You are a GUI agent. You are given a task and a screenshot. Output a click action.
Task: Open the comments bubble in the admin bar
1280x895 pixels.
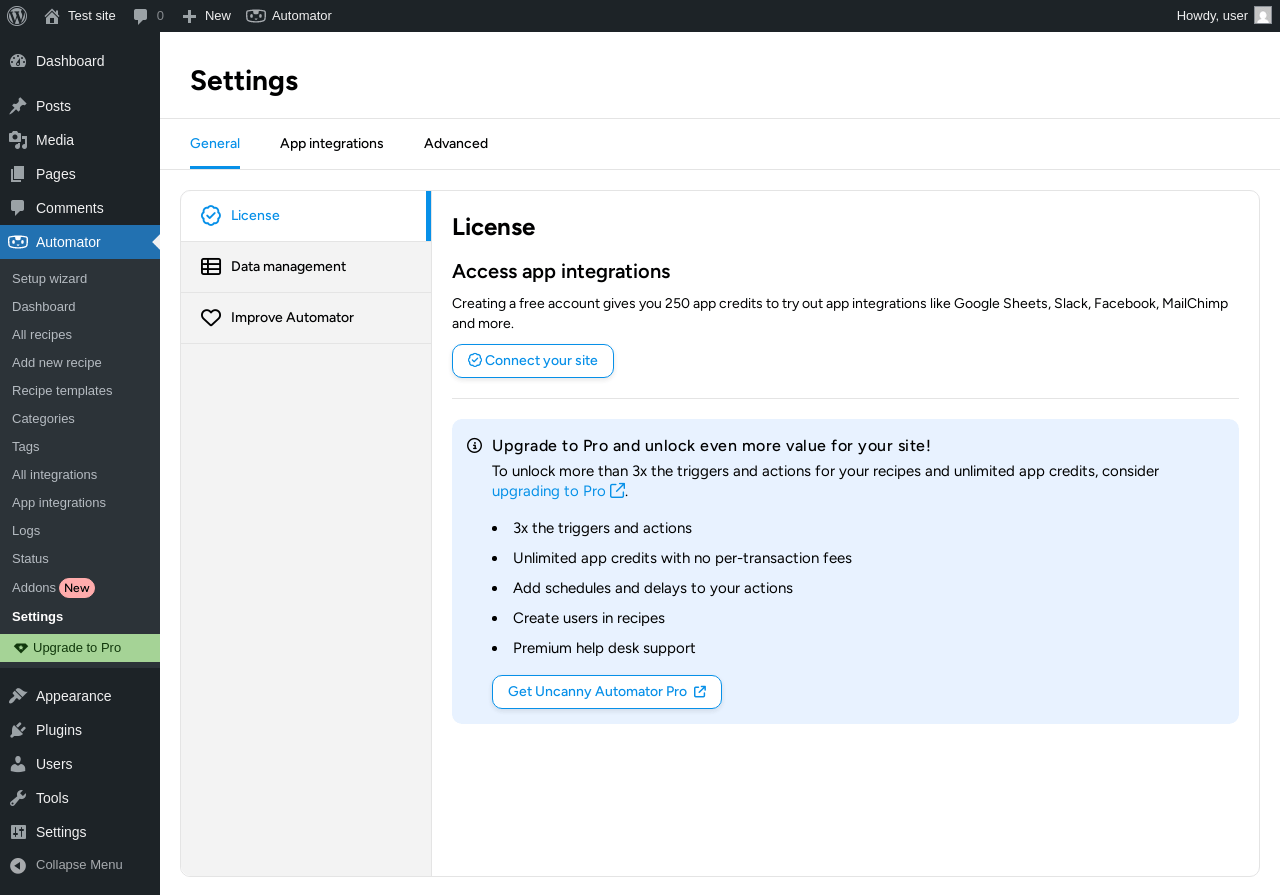(x=141, y=16)
